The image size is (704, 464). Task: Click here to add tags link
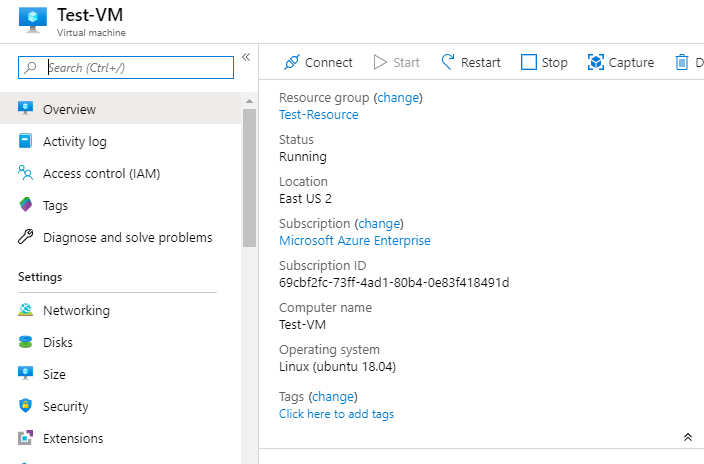point(336,414)
